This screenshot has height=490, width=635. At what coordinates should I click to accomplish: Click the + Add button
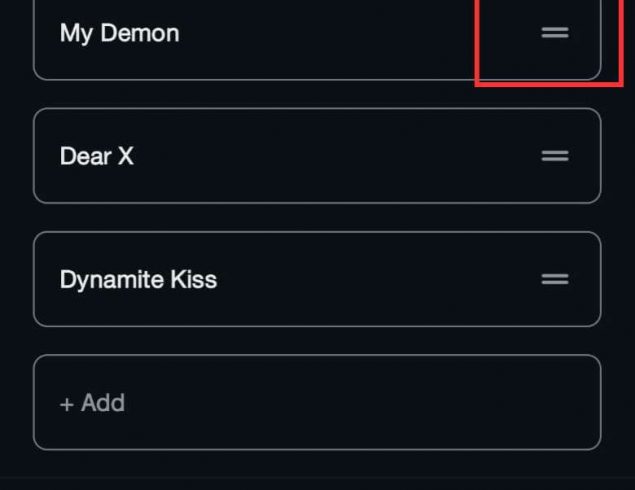point(92,403)
